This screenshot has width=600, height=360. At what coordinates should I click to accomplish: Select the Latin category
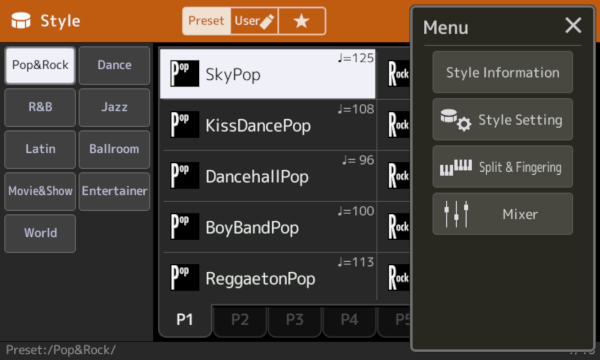click(x=40, y=149)
